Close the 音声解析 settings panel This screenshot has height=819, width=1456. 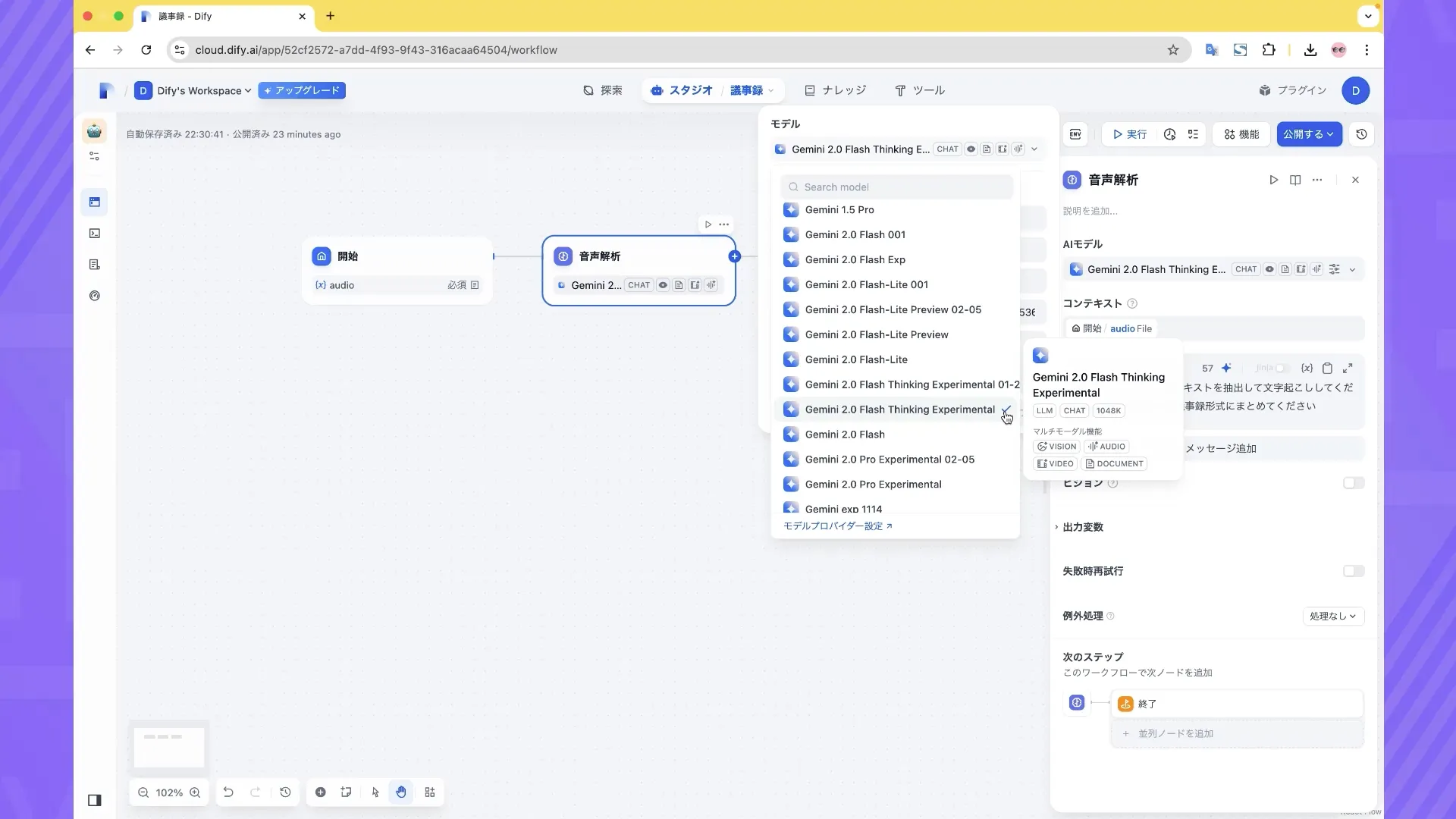click(x=1355, y=180)
